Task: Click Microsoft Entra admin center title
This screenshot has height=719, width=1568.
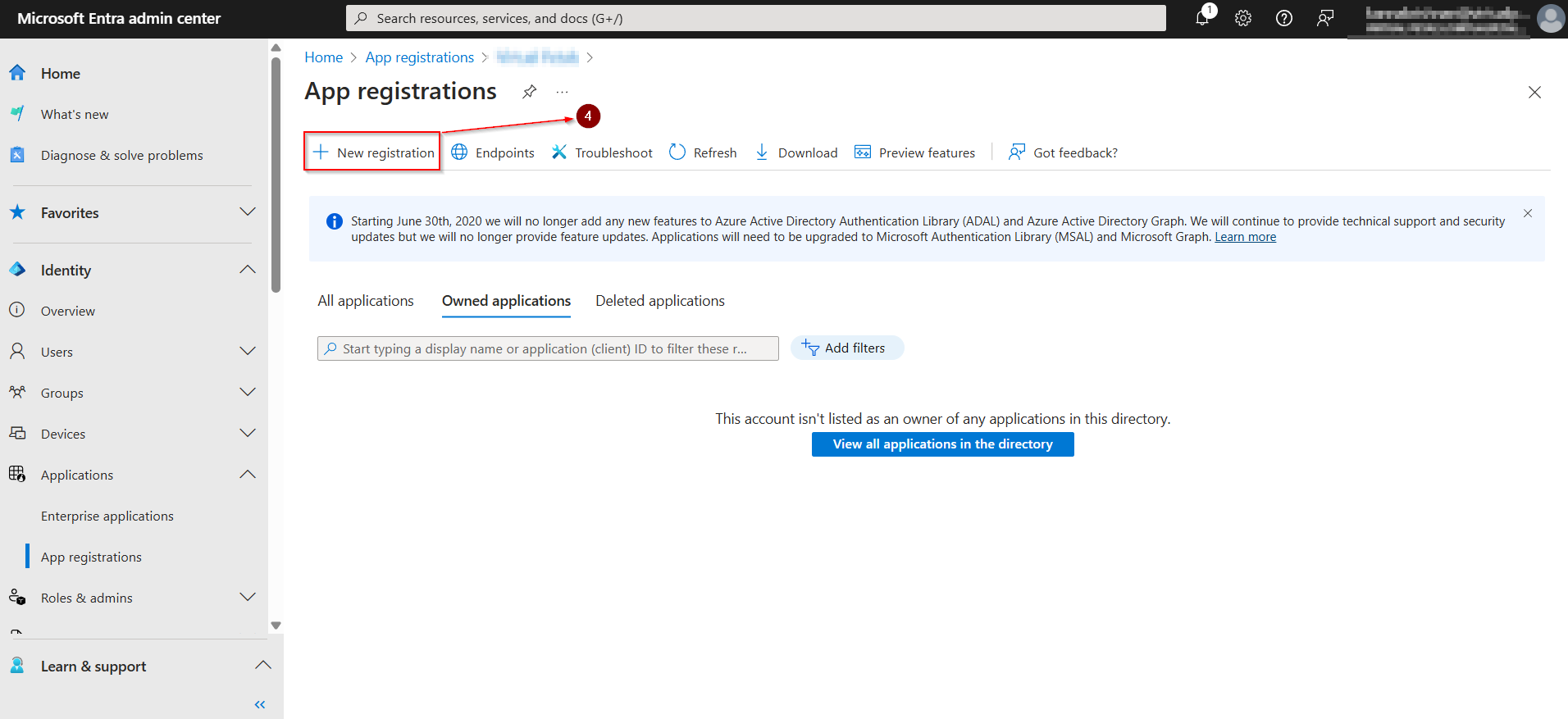Action: (119, 18)
